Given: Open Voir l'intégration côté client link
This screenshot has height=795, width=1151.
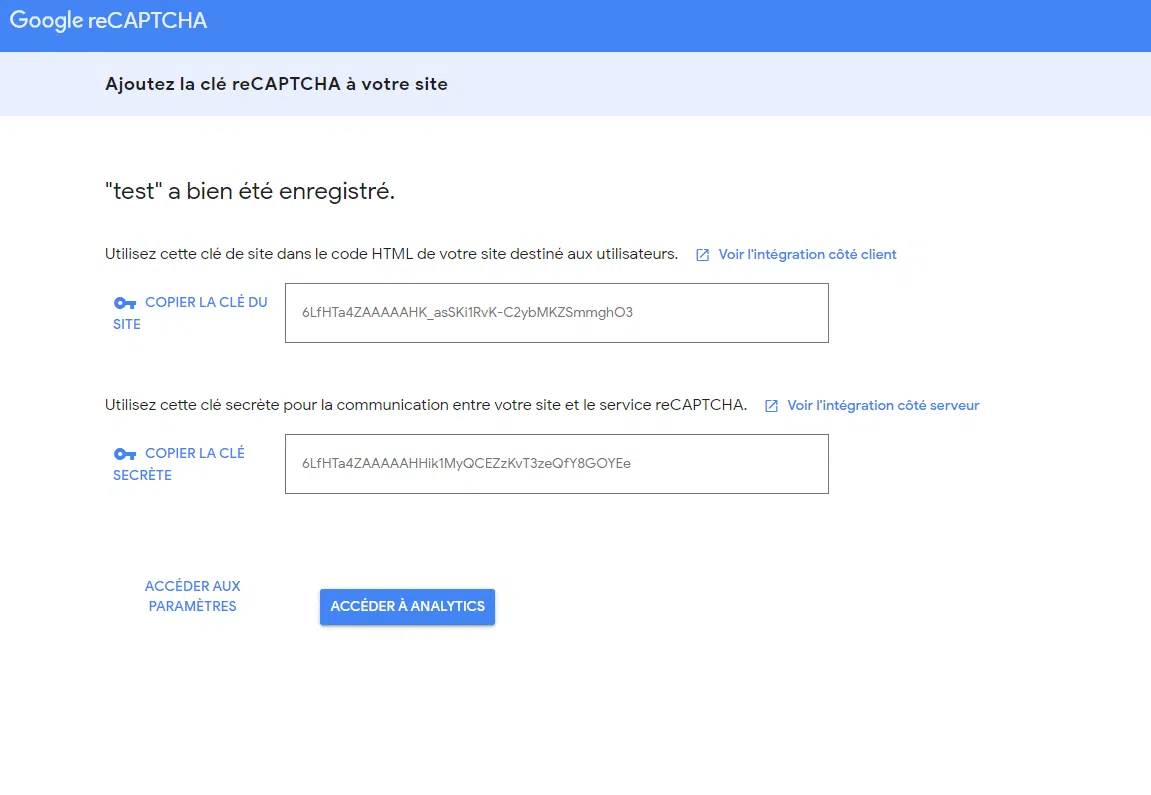Looking at the screenshot, I should click(x=807, y=255).
